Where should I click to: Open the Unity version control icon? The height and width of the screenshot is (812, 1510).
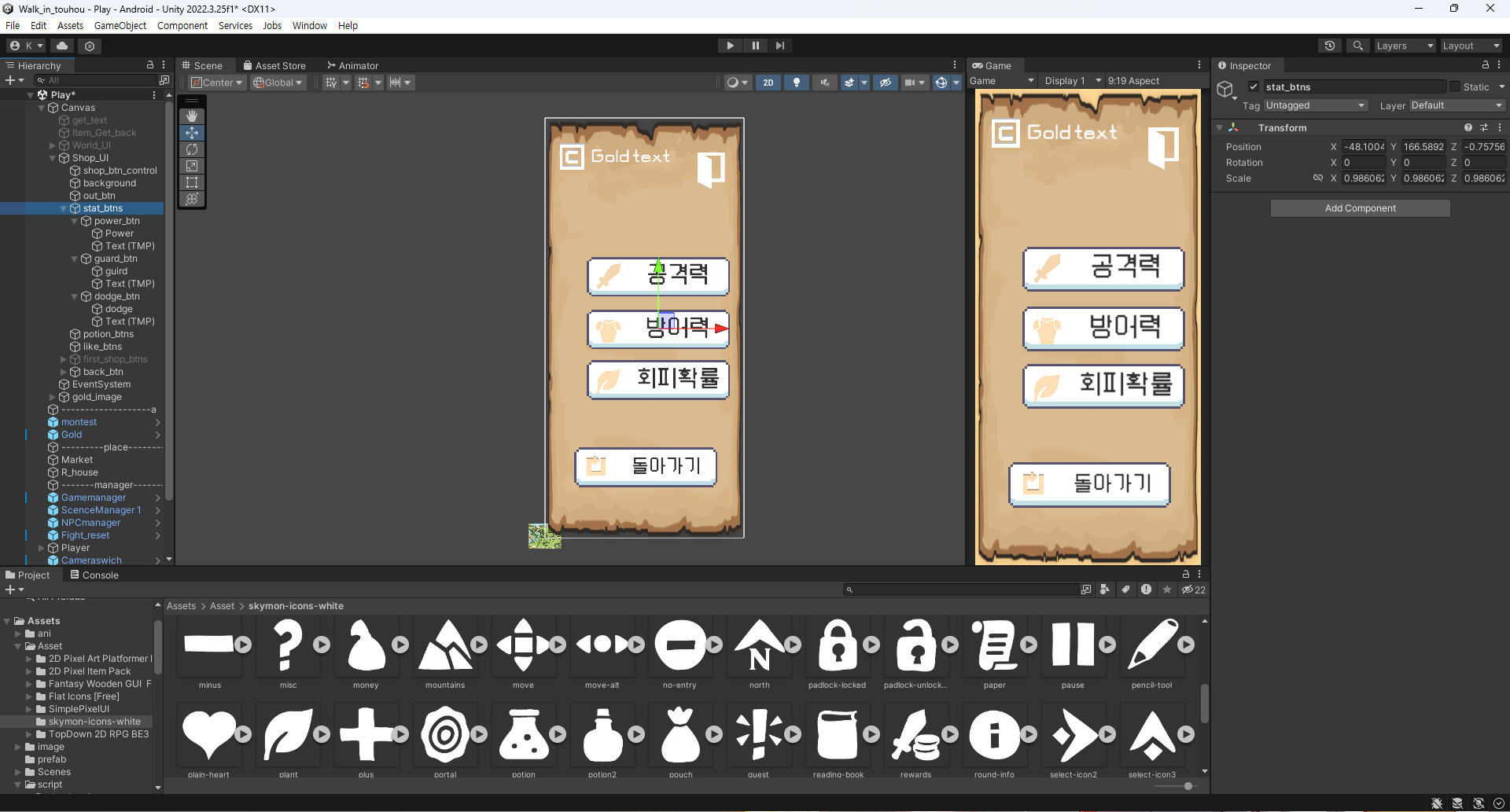click(x=90, y=46)
